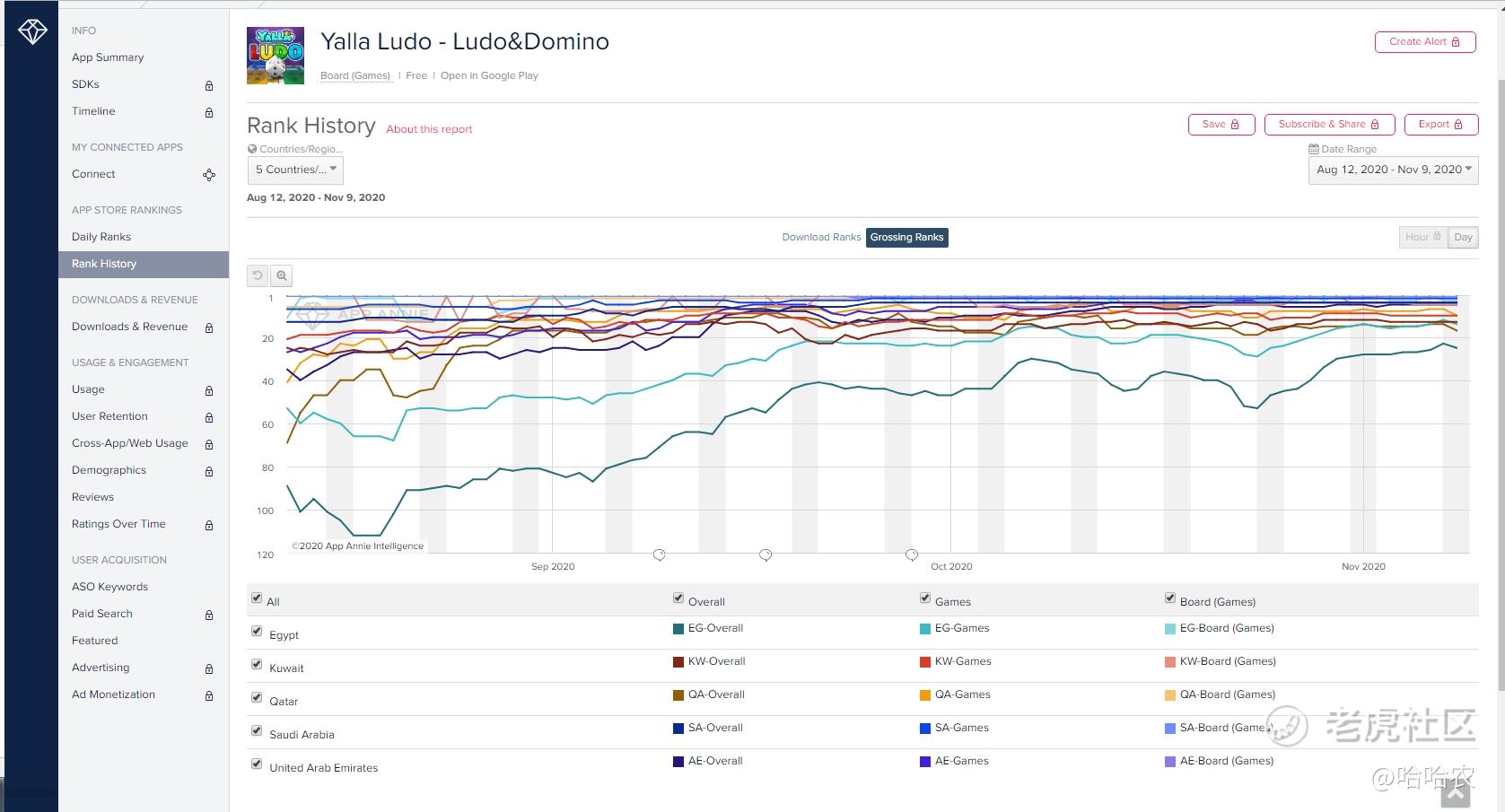Uncheck the Board (Games) column checkbox

pyautogui.click(x=1170, y=598)
